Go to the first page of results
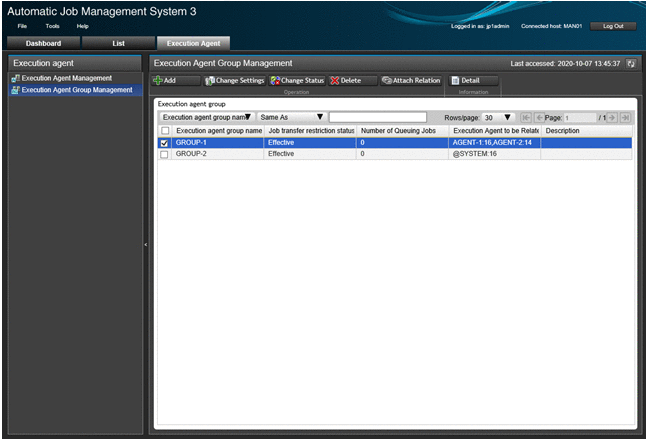The height and width of the screenshot is (440, 647). (x=526, y=118)
